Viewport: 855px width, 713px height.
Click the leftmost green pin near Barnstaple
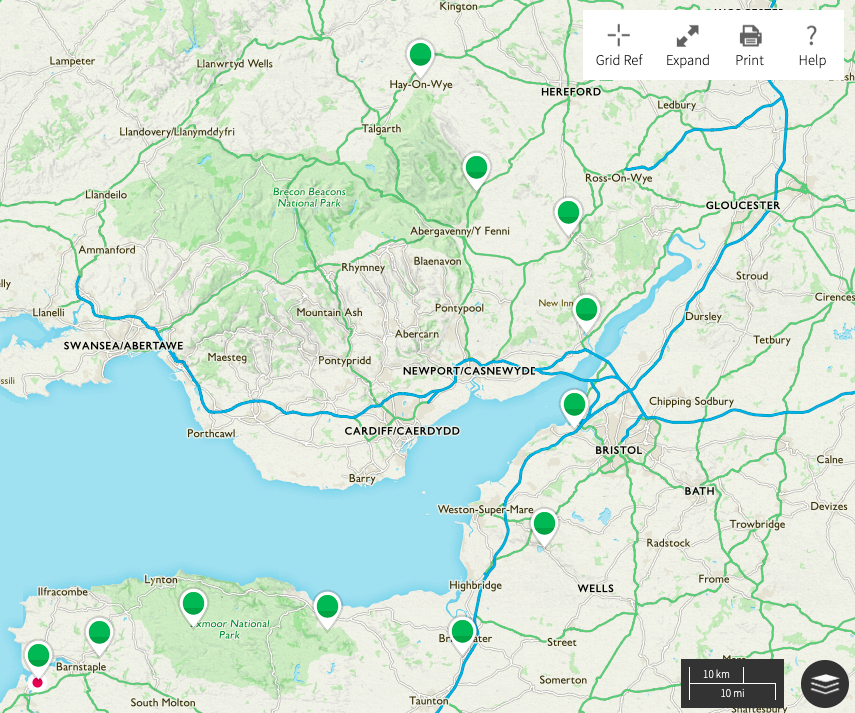pyautogui.click(x=38, y=656)
